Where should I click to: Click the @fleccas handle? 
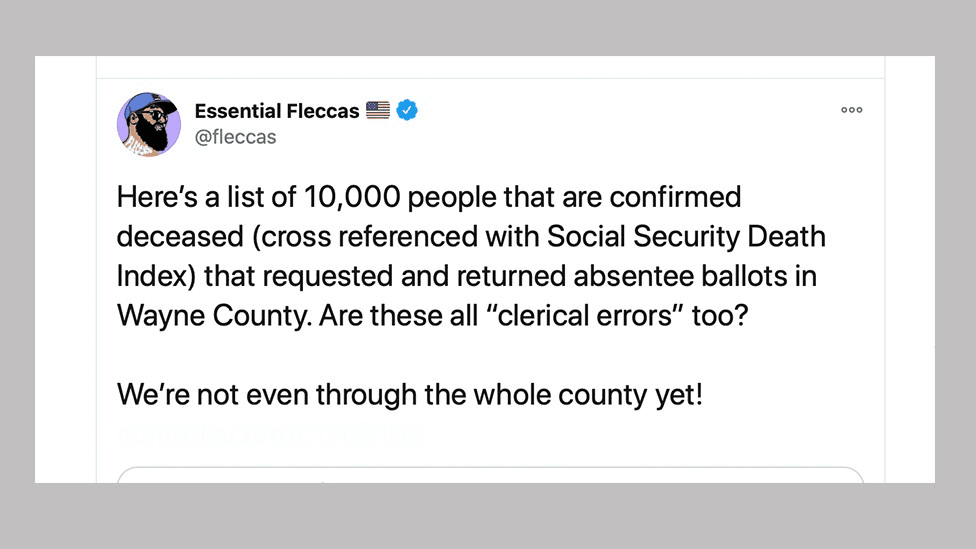pos(235,137)
